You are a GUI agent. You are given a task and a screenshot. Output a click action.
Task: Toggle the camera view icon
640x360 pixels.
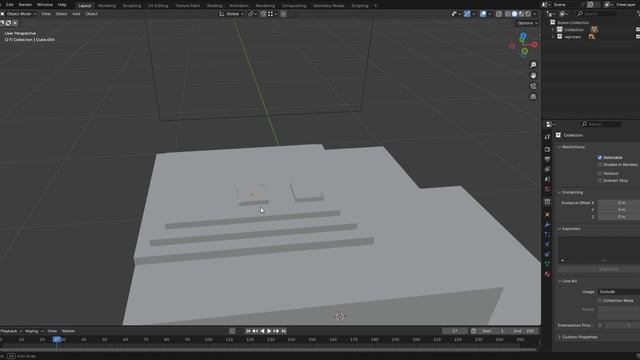[x=533, y=86]
